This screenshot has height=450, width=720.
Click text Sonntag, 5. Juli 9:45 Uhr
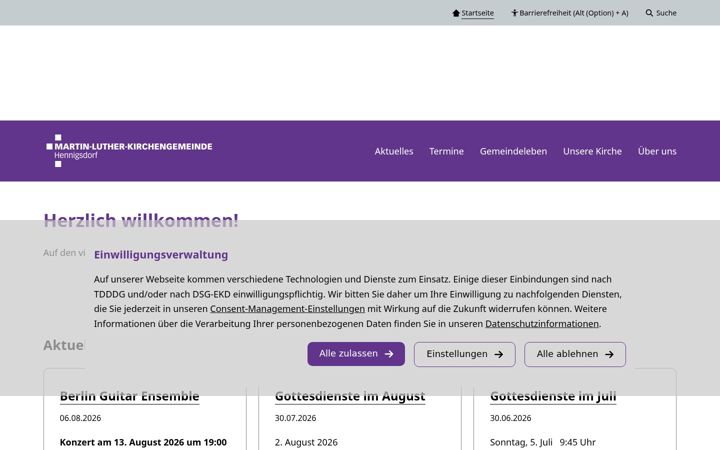tap(543, 442)
